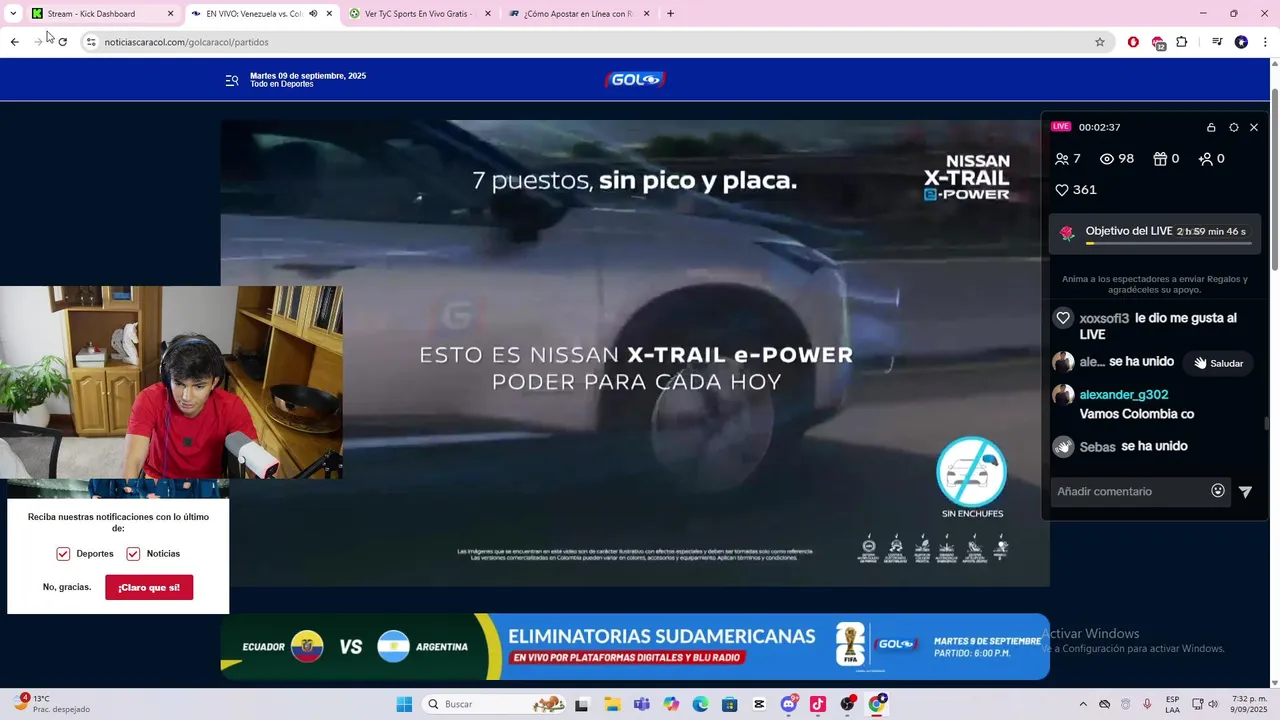
Task: Switch to Ver TyC Sports En Vivo tab
Action: pos(419,14)
